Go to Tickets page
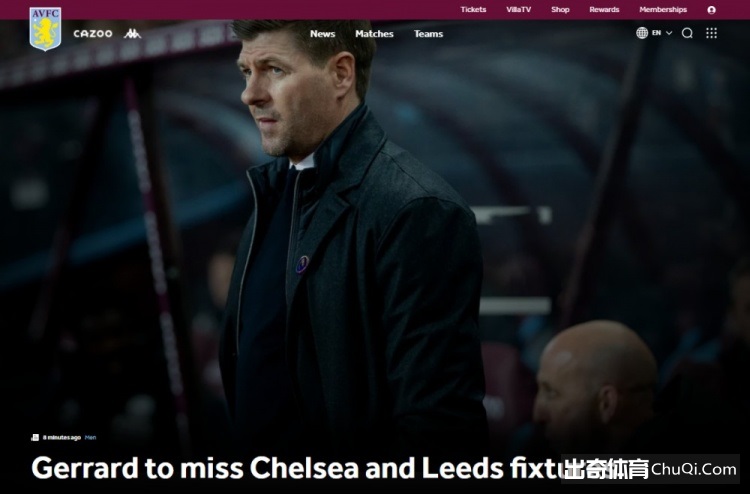750x494 pixels. point(473,10)
